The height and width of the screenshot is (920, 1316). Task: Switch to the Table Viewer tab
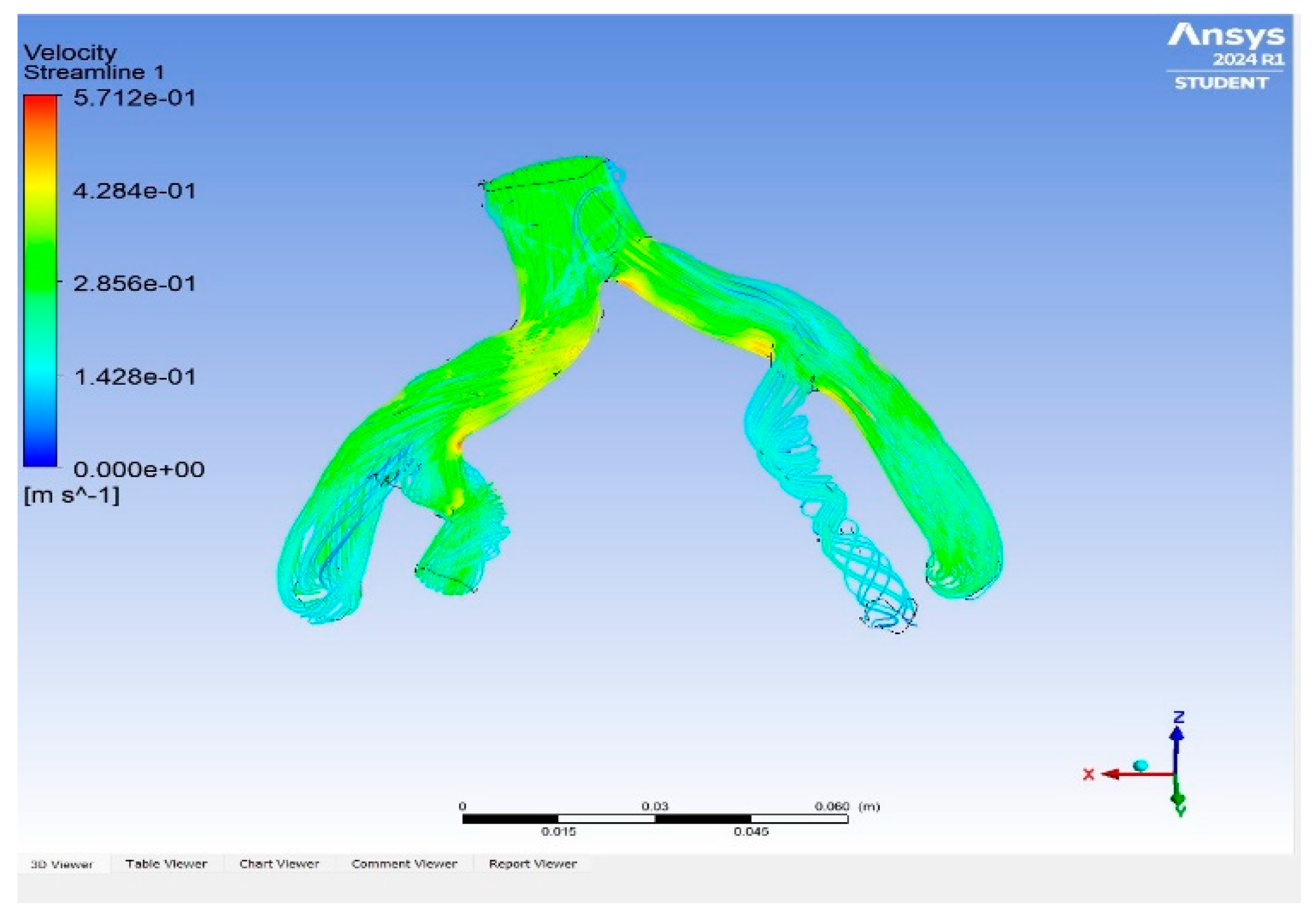click(x=167, y=864)
